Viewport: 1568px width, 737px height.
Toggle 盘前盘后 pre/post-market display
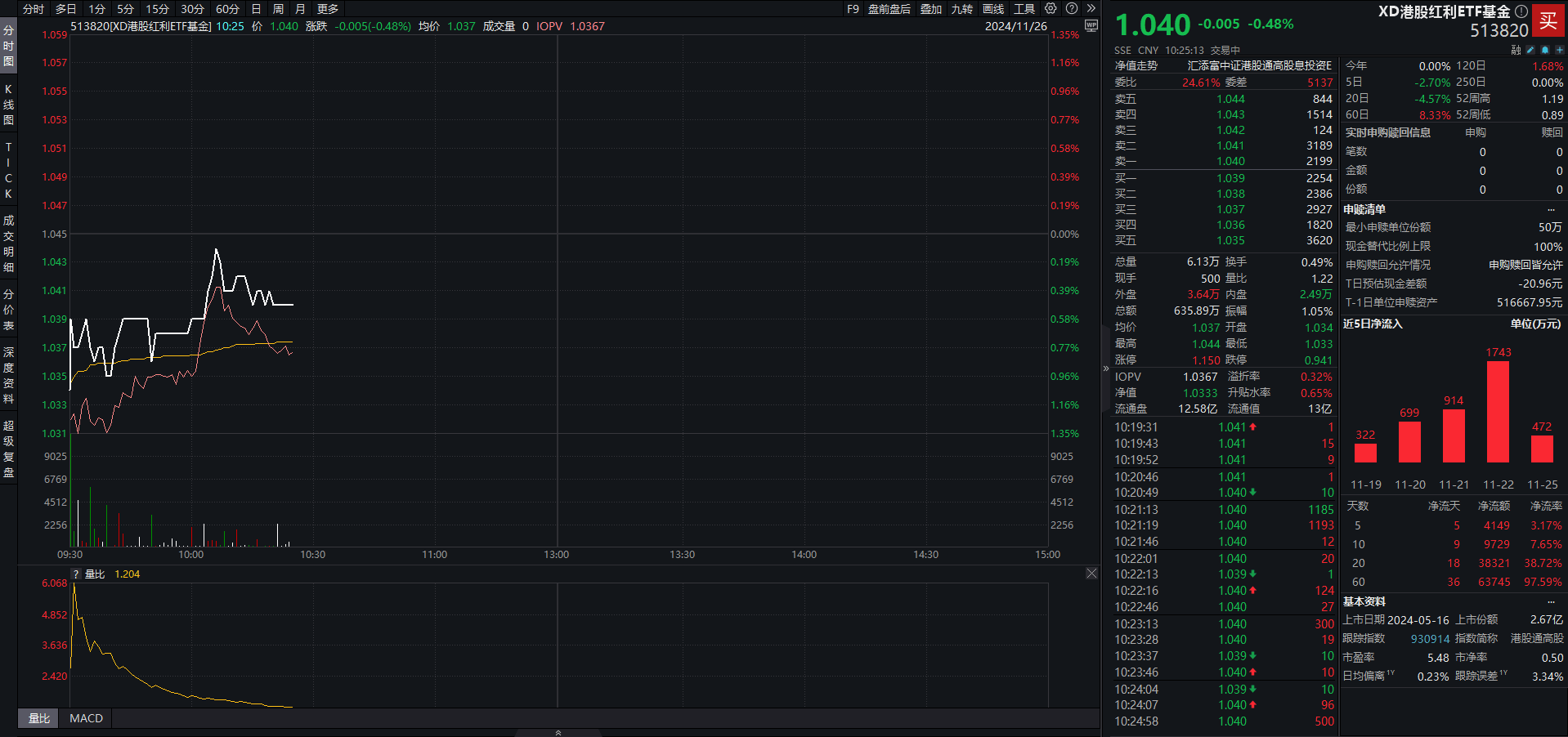pos(889,9)
